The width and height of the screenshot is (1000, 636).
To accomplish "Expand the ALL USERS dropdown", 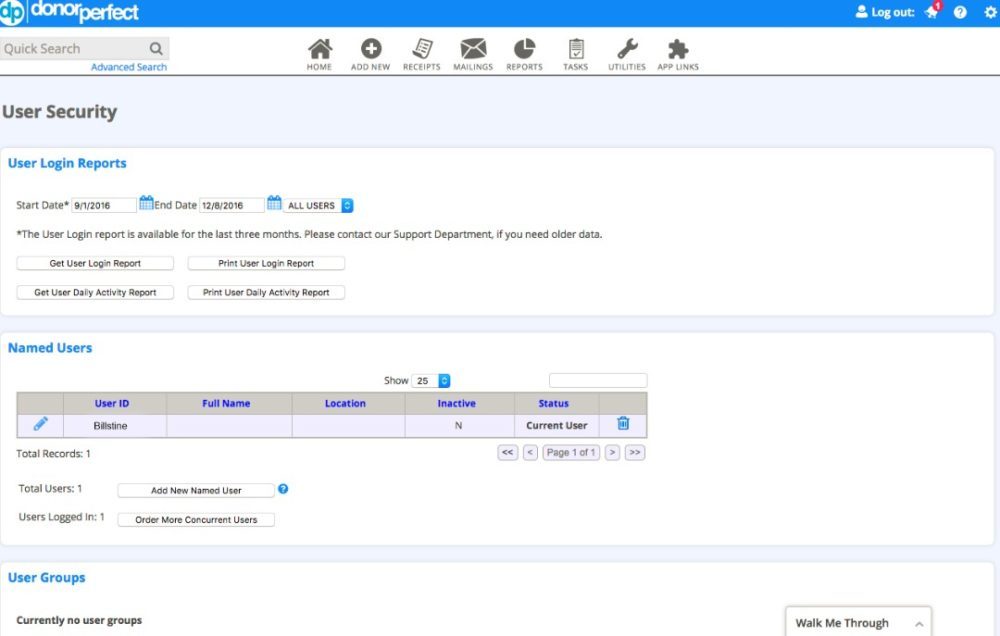I will [x=319, y=206].
